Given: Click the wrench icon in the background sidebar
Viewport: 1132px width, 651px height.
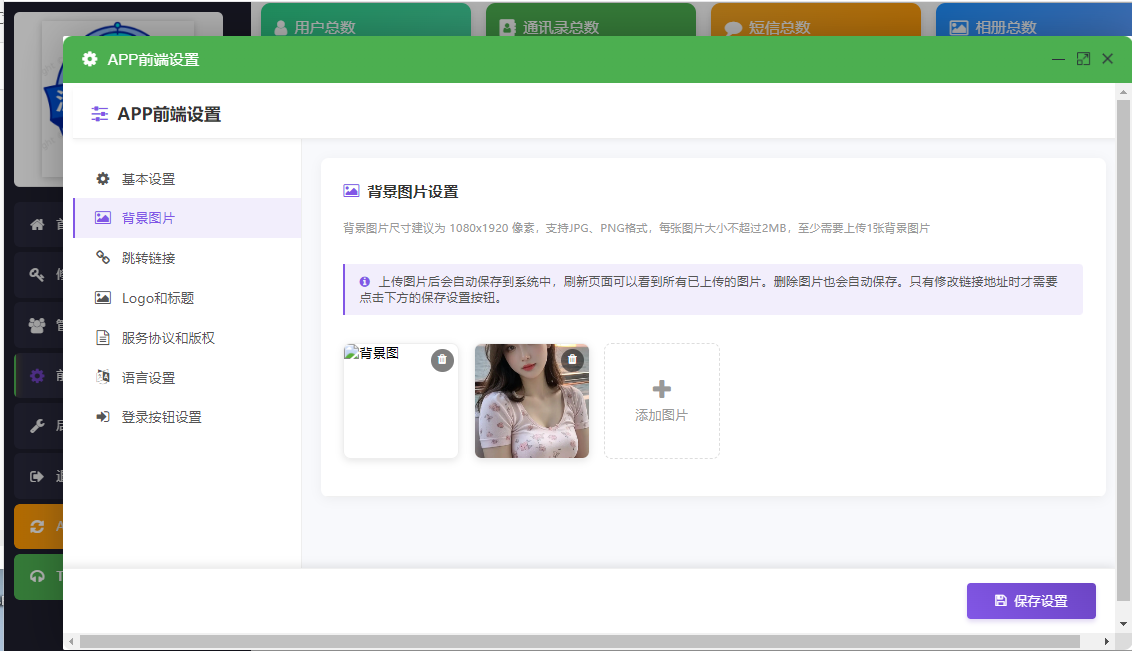Looking at the screenshot, I should pos(37,426).
